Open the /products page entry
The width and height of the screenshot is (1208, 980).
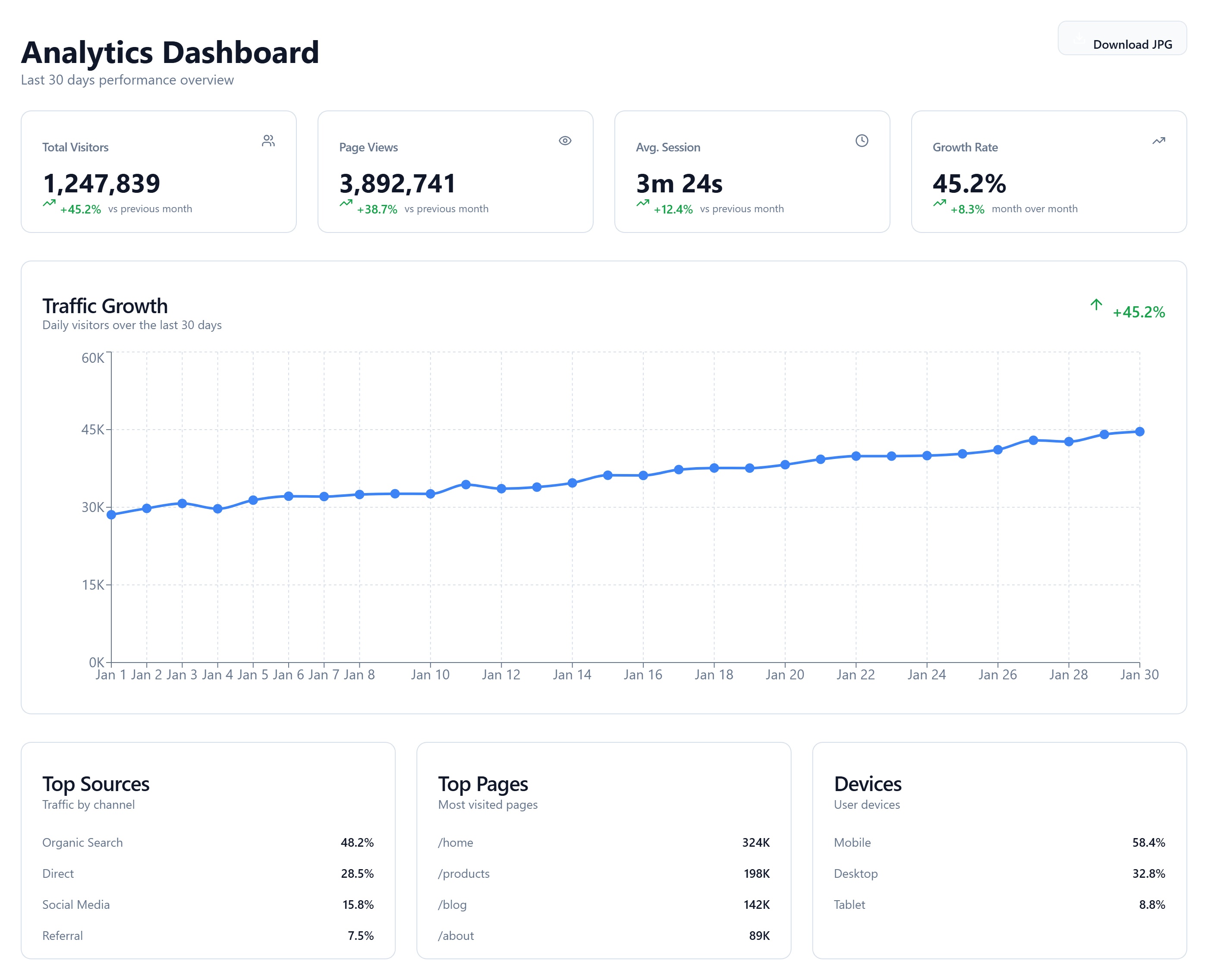[463, 873]
